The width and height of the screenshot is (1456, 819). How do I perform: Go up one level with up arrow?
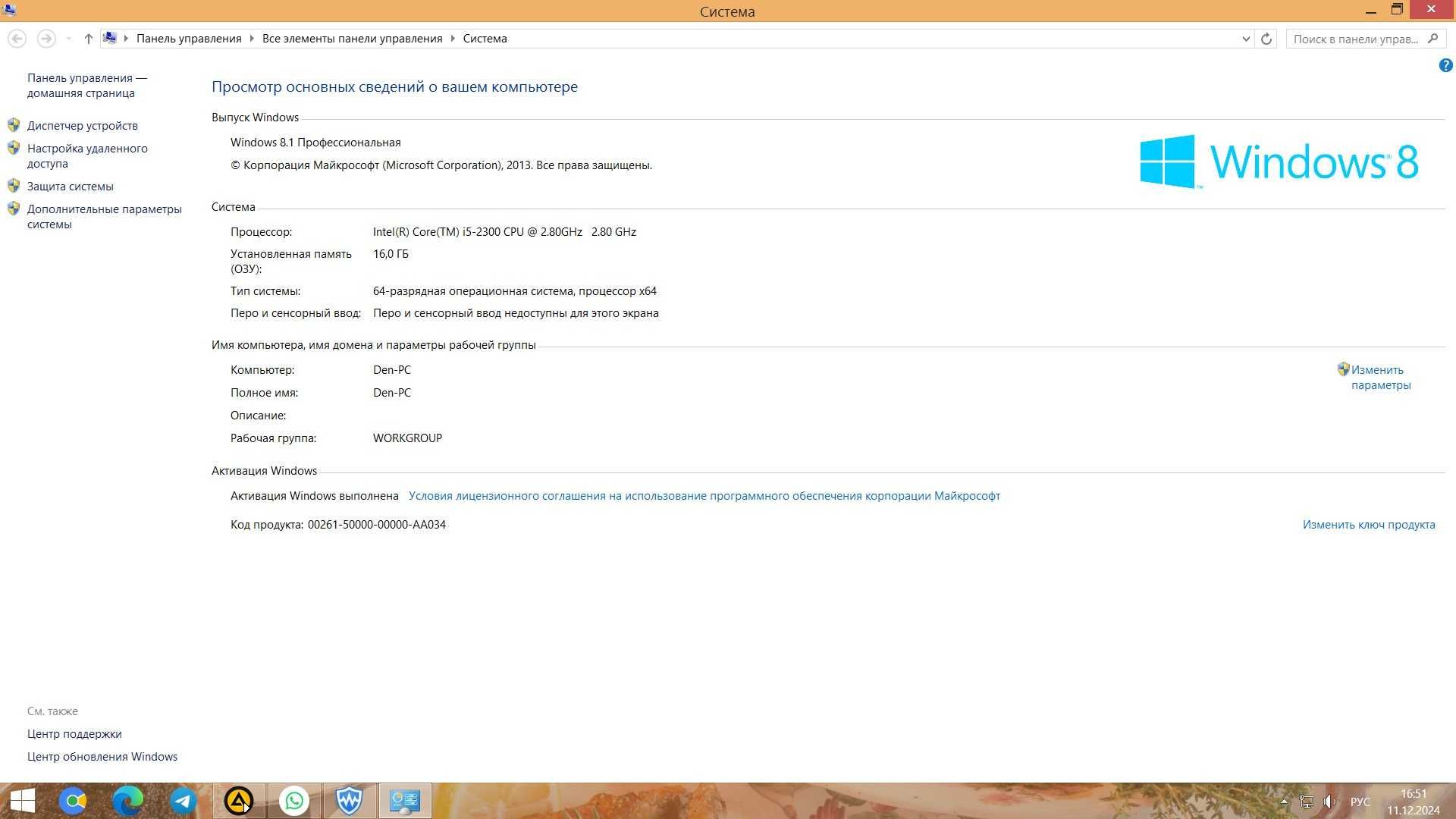point(88,39)
